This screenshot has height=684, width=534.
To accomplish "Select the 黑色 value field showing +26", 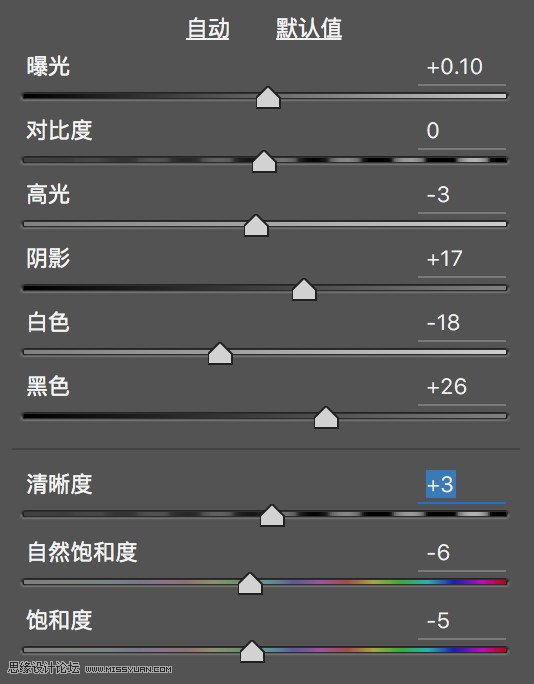I will tap(462, 387).
